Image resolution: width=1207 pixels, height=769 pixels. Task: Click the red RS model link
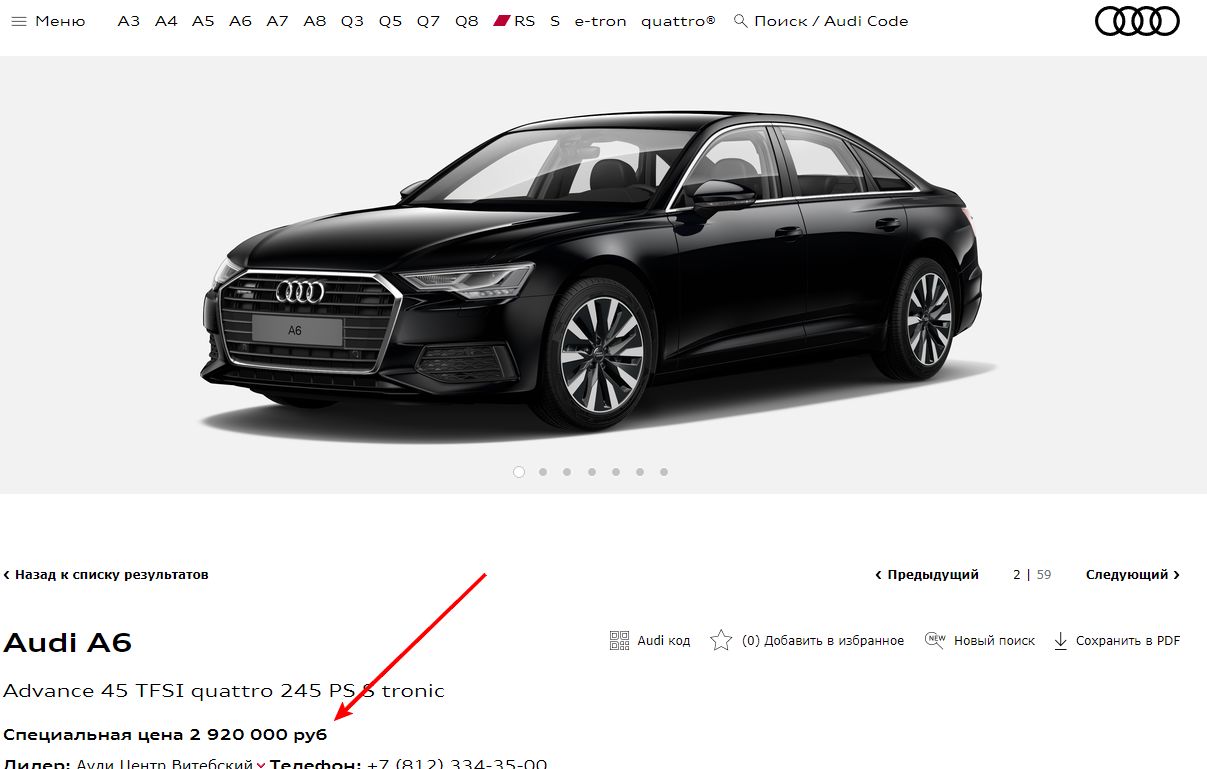point(515,21)
